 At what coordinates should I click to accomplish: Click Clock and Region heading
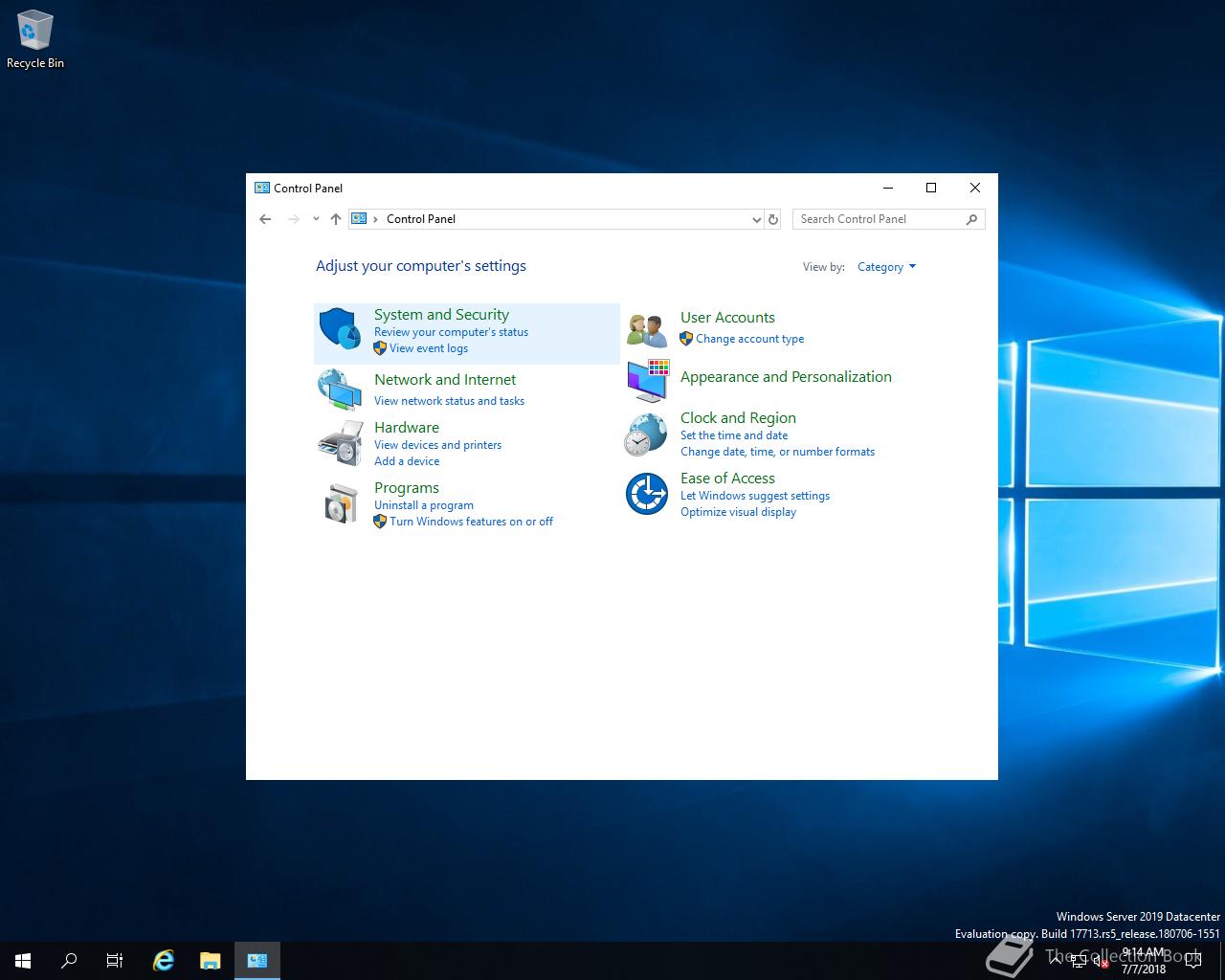[x=738, y=418]
